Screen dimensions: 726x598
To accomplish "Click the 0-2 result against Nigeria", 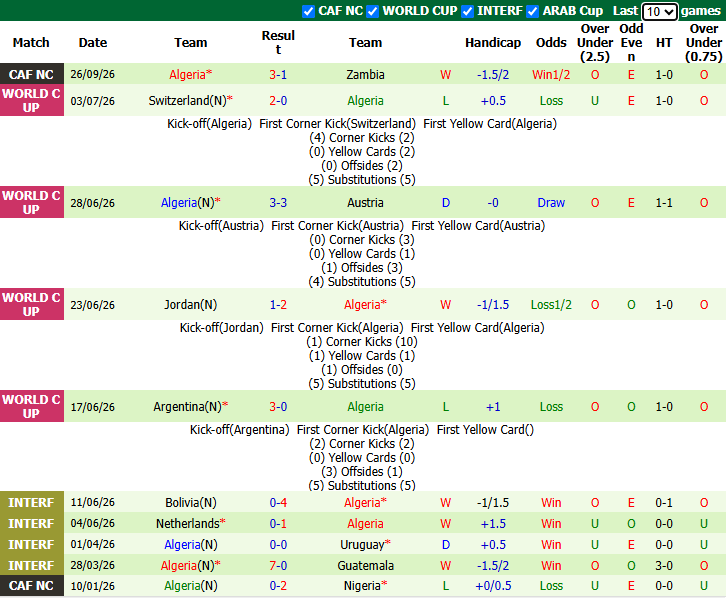I will (278, 586).
